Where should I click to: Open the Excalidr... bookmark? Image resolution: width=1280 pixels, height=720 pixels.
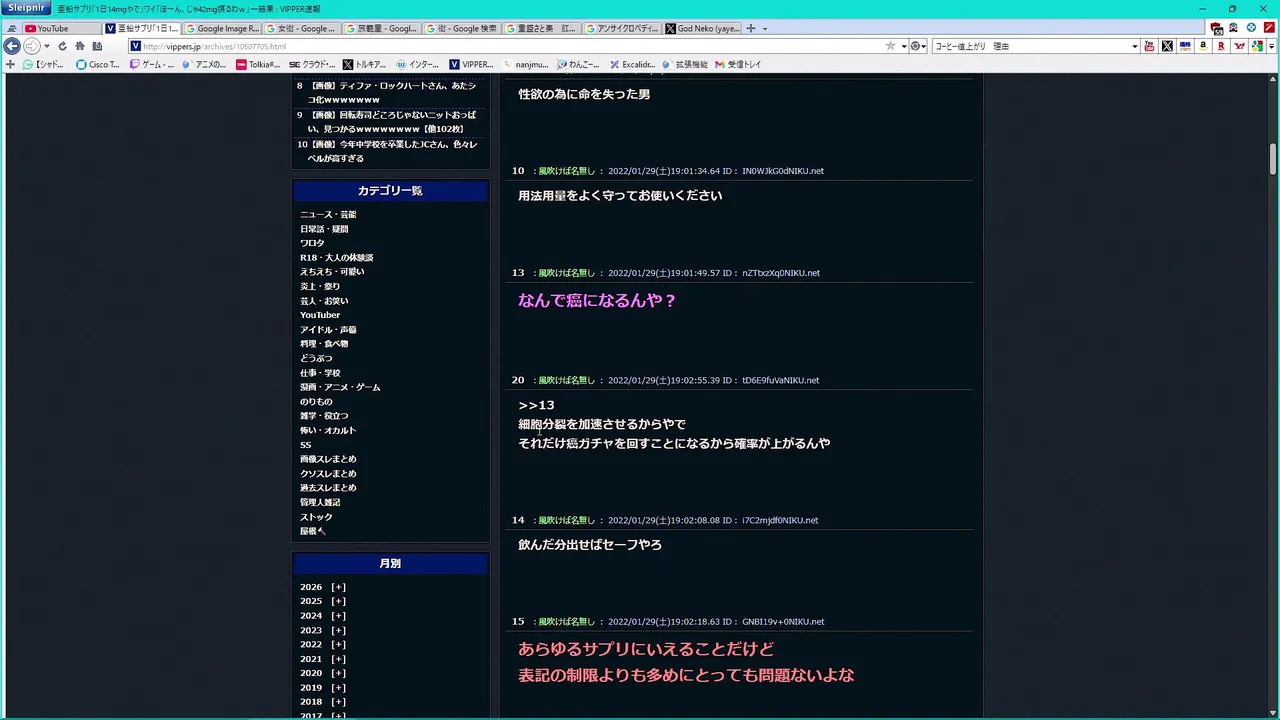coord(632,64)
